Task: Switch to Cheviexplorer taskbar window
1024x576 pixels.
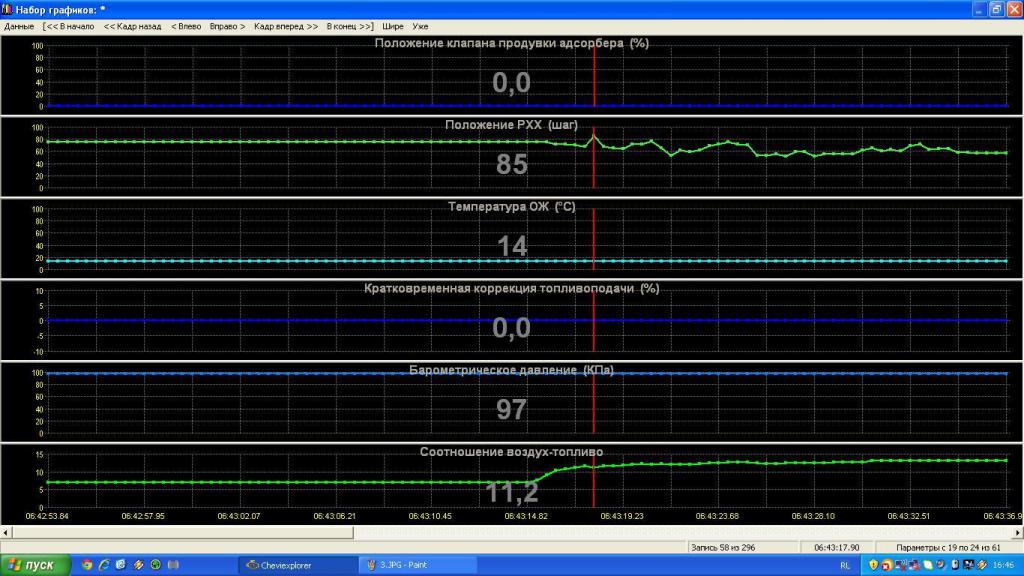Action: pyautogui.click(x=297, y=565)
